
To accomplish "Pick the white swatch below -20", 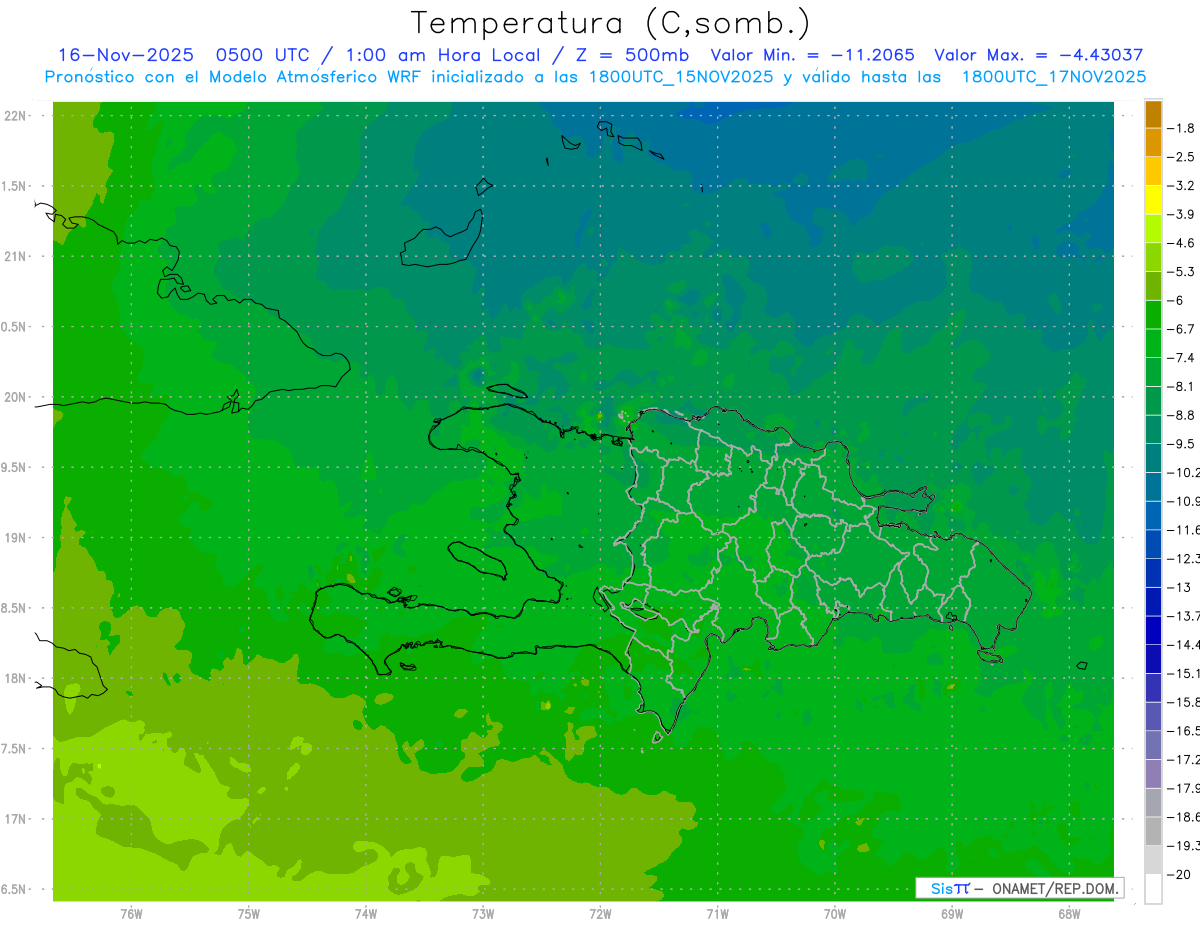I will (x=1153, y=889).
